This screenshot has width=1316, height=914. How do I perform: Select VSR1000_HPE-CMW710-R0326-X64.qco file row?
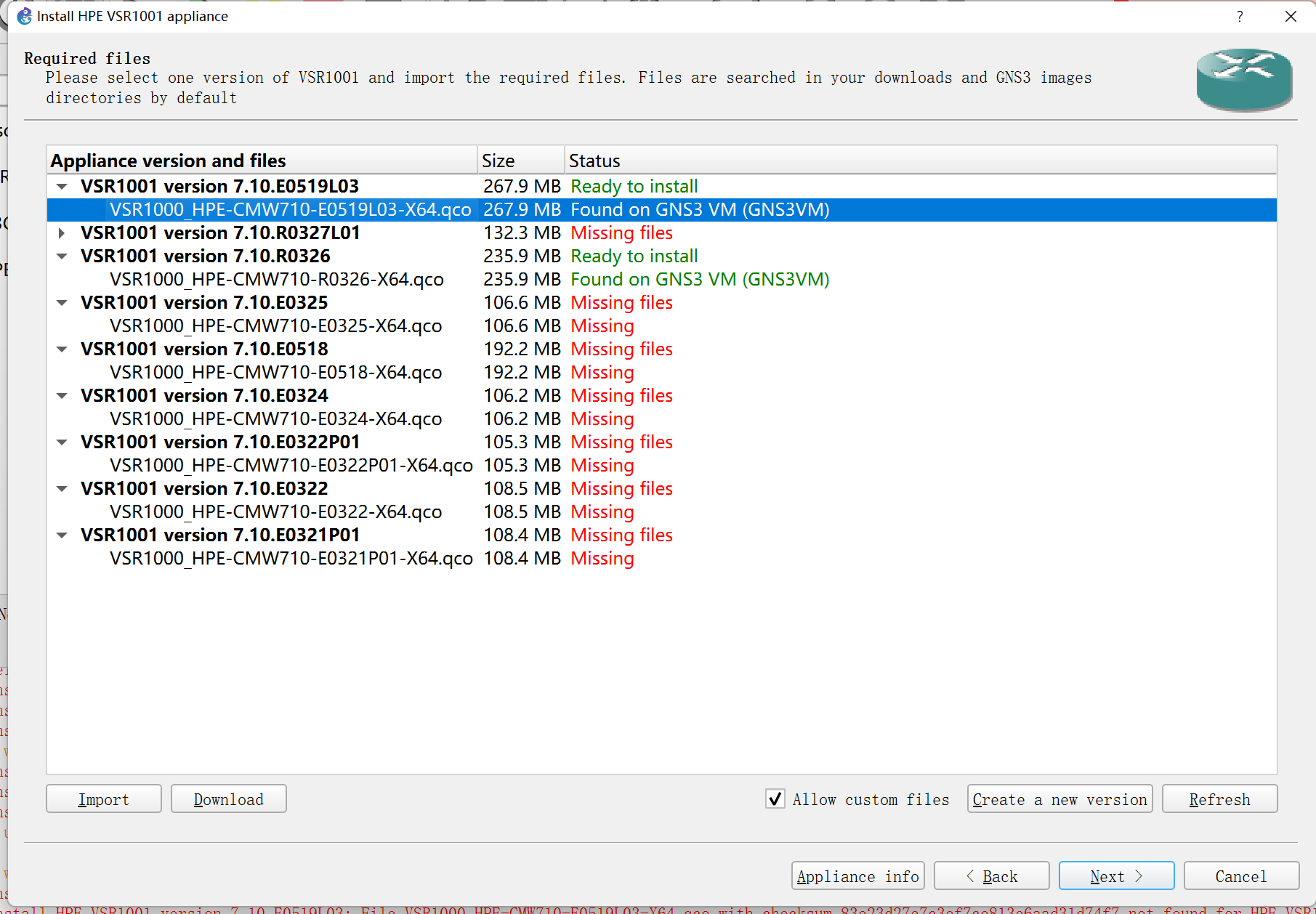pyautogui.click(x=661, y=280)
